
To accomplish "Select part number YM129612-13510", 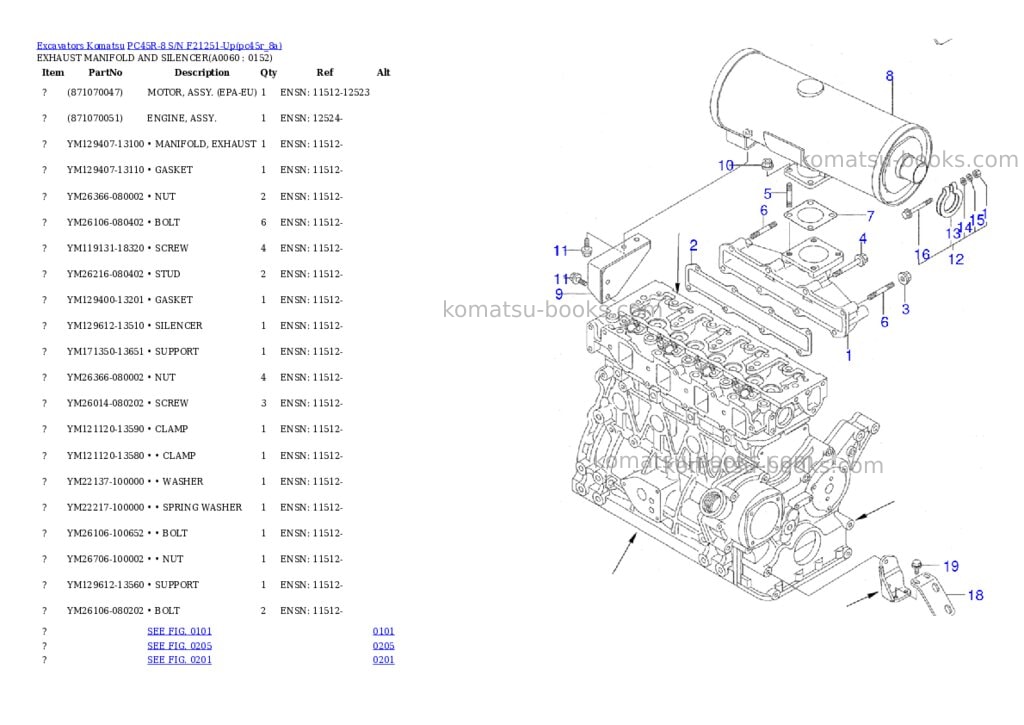I will [x=105, y=325].
